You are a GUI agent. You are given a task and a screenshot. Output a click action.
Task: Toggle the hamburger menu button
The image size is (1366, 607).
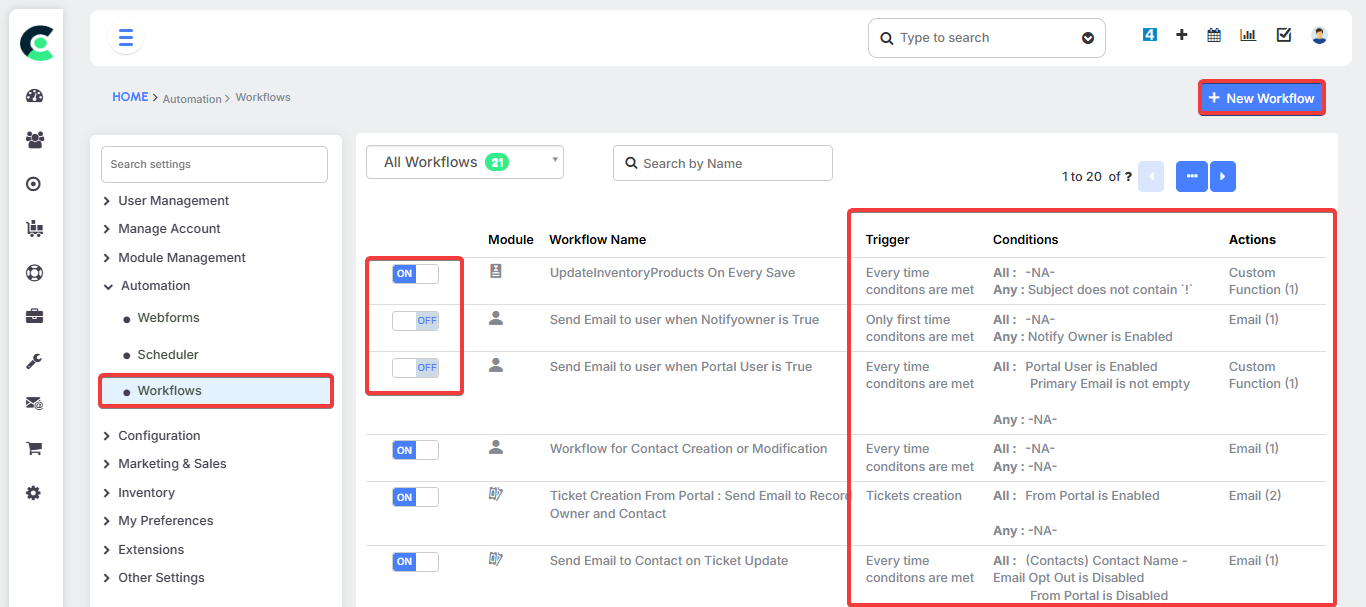[x=126, y=38]
